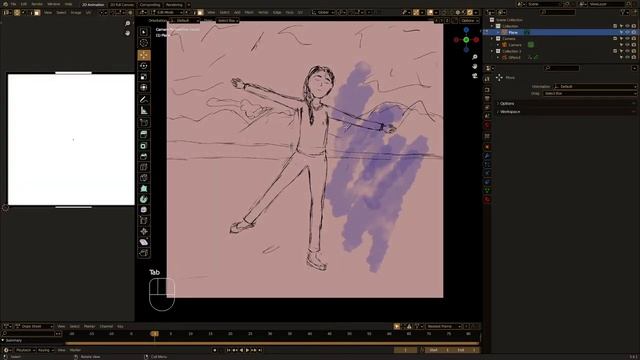Click the green Y axis navigation gizmo
Viewport: 640px width, 360px height.
pos(466,40)
